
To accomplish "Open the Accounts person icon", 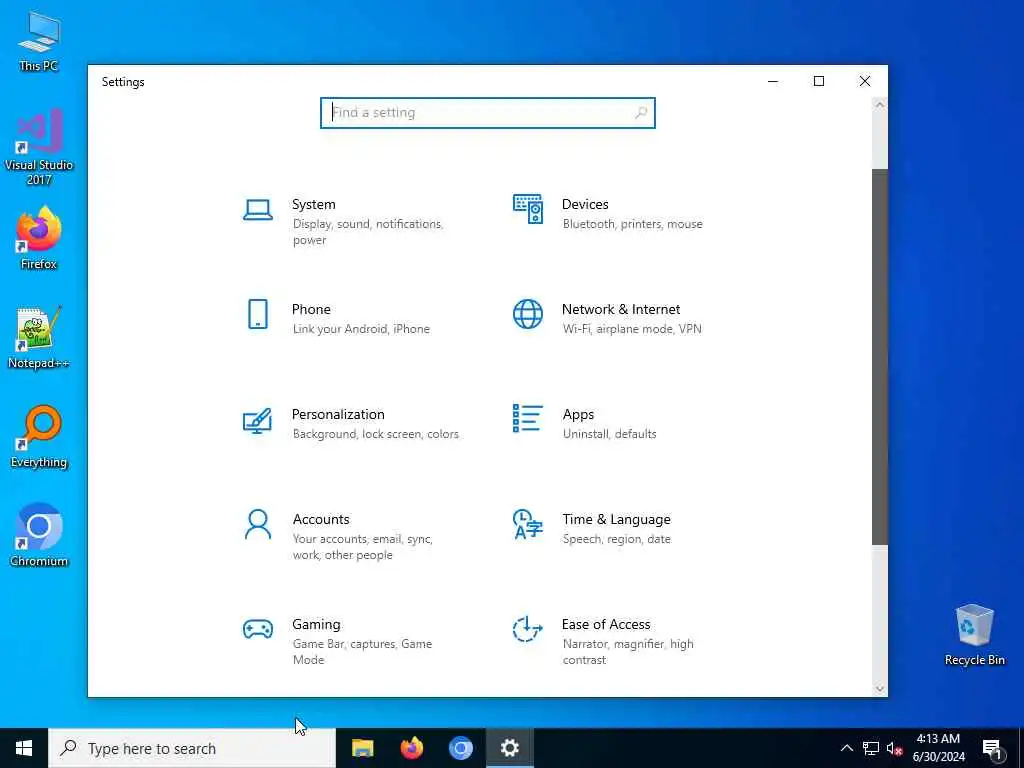I will click(258, 524).
